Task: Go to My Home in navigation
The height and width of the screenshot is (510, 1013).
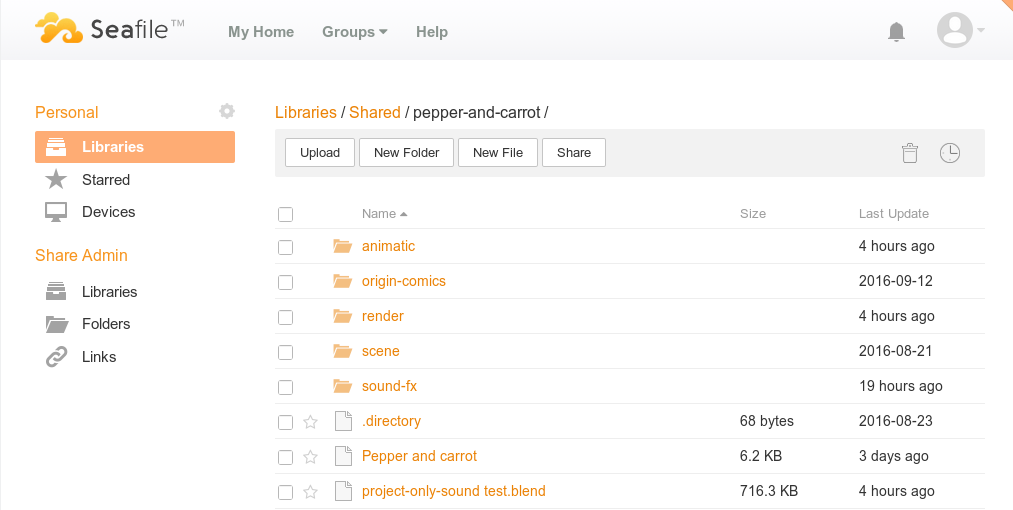Action: point(261,32)
